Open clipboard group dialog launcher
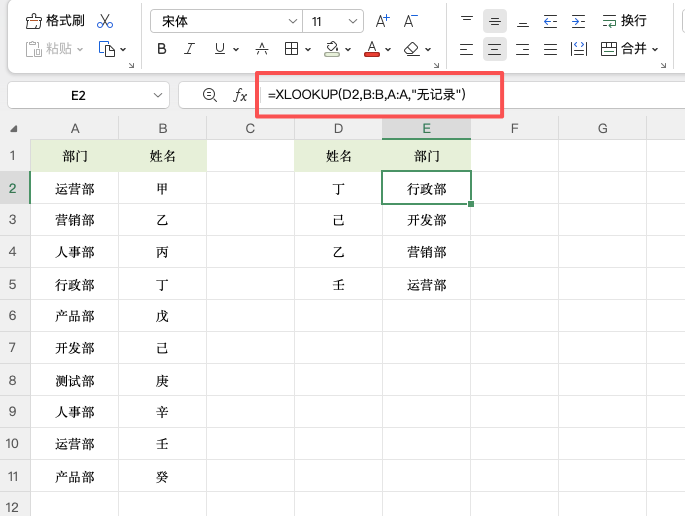The image size is (685, 516). point(131,65)
